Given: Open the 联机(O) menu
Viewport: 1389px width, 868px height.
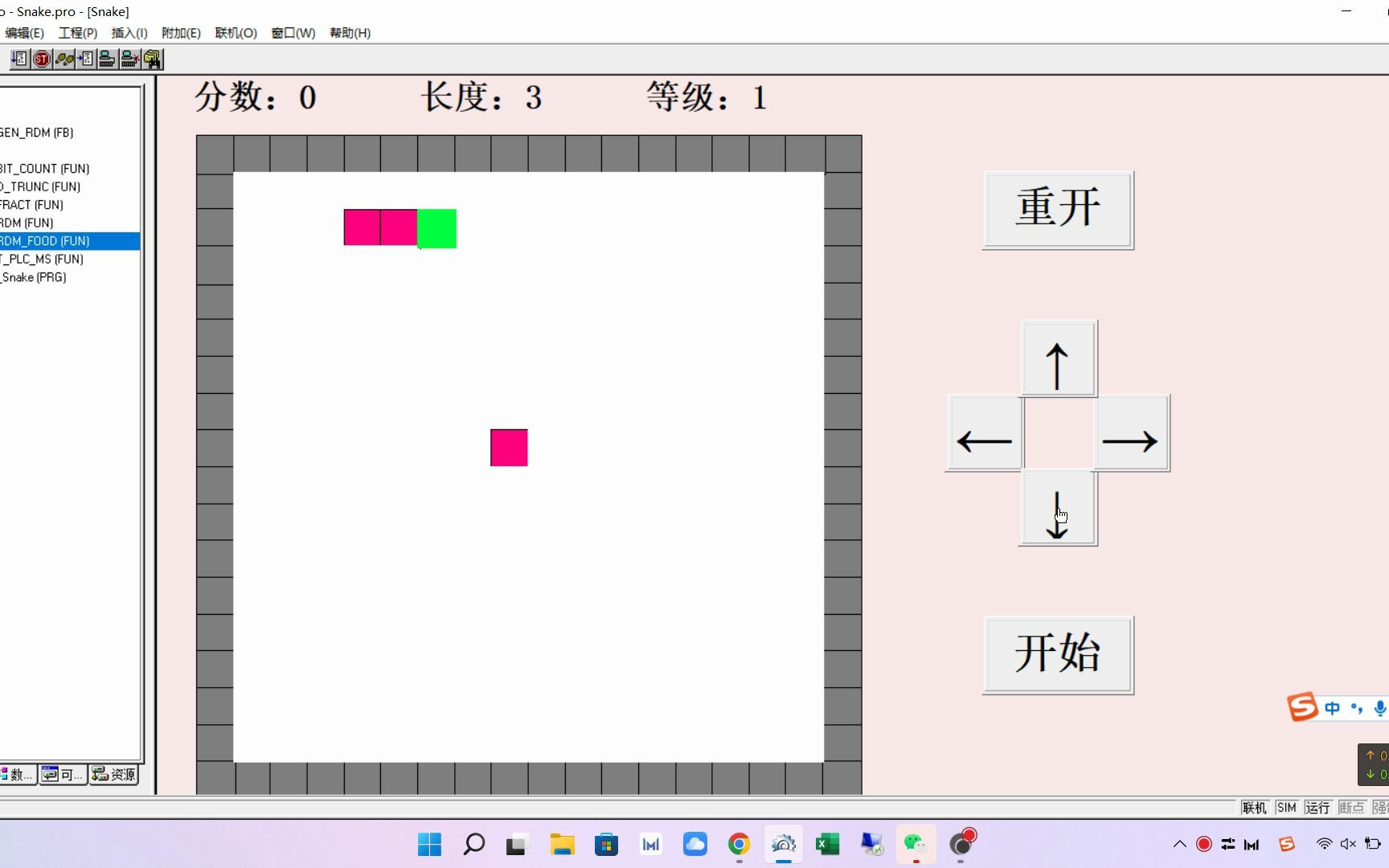Looking at the screenshot, I should (x=236, y=33).
